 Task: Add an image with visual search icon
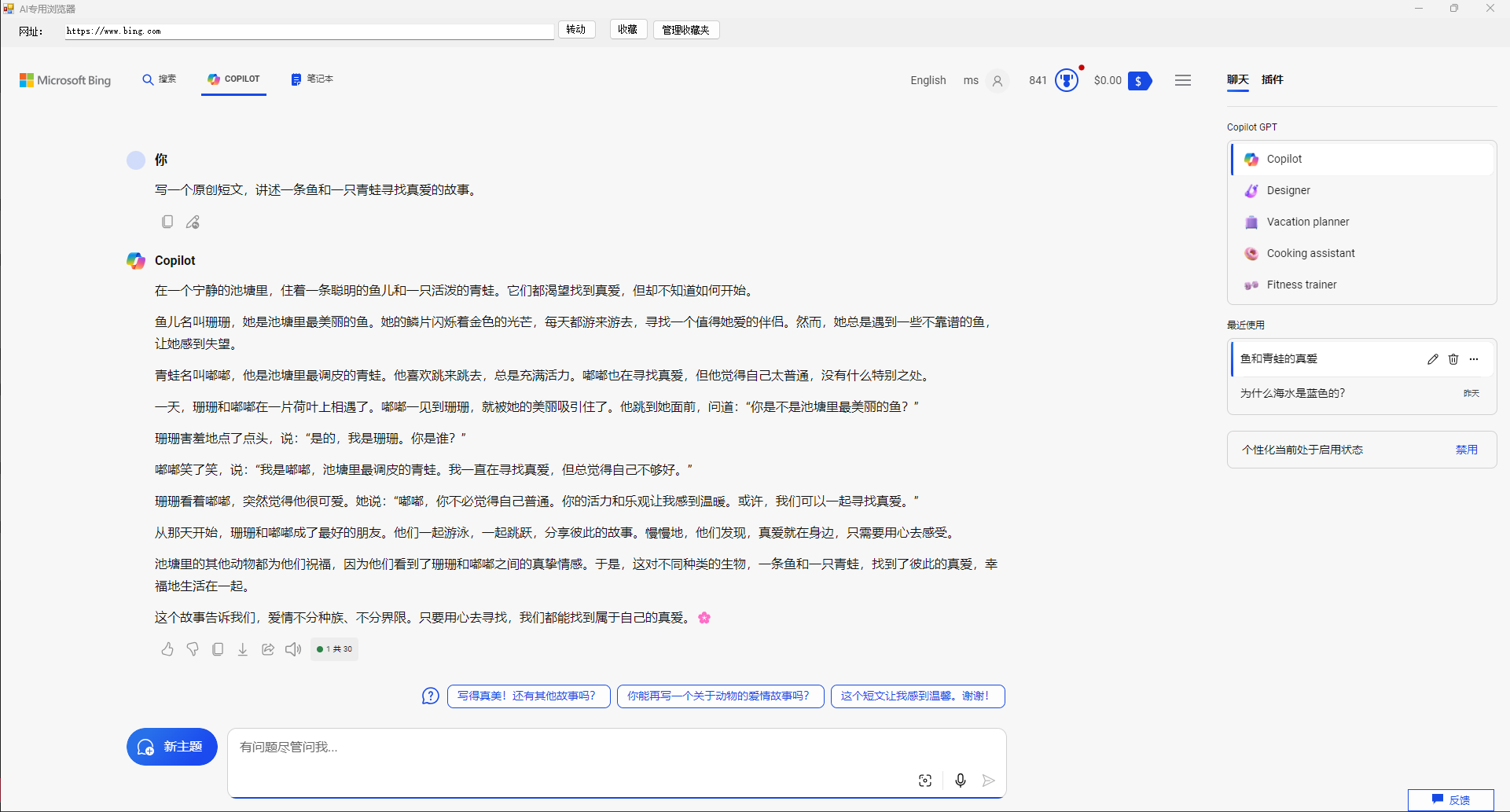pyautogui.click(x=925, y=781)
